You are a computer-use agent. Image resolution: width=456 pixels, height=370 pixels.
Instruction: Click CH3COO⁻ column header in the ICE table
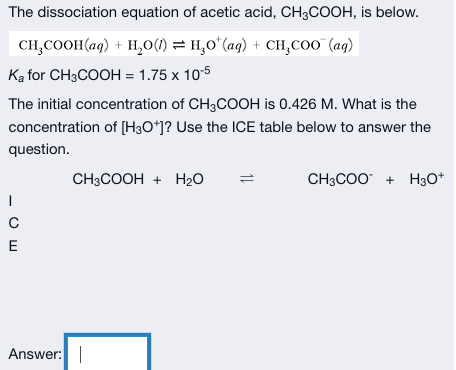tap(340, 179)
